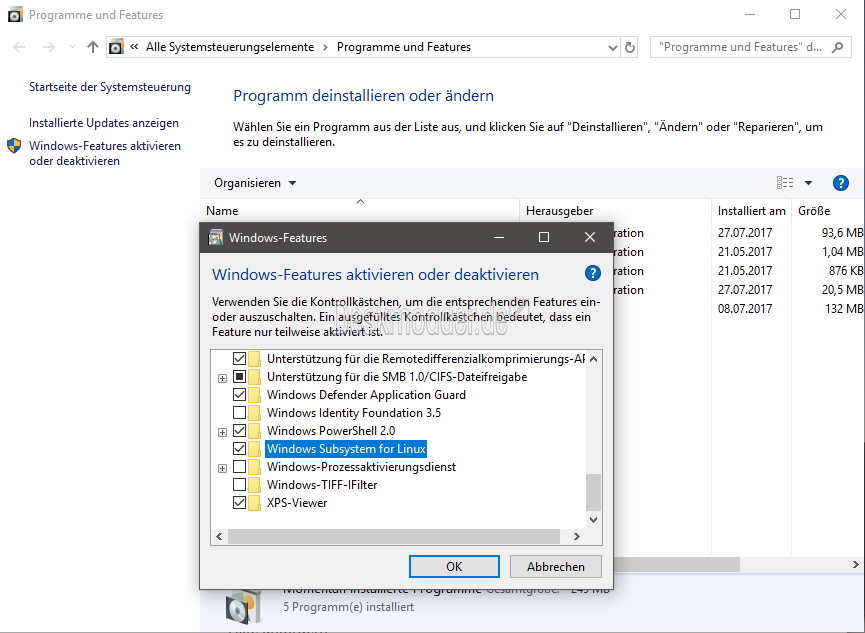The height and width of the screenshot is (633, 865).
Task: Click the forward navigation arrow
Action: [49, 47]
